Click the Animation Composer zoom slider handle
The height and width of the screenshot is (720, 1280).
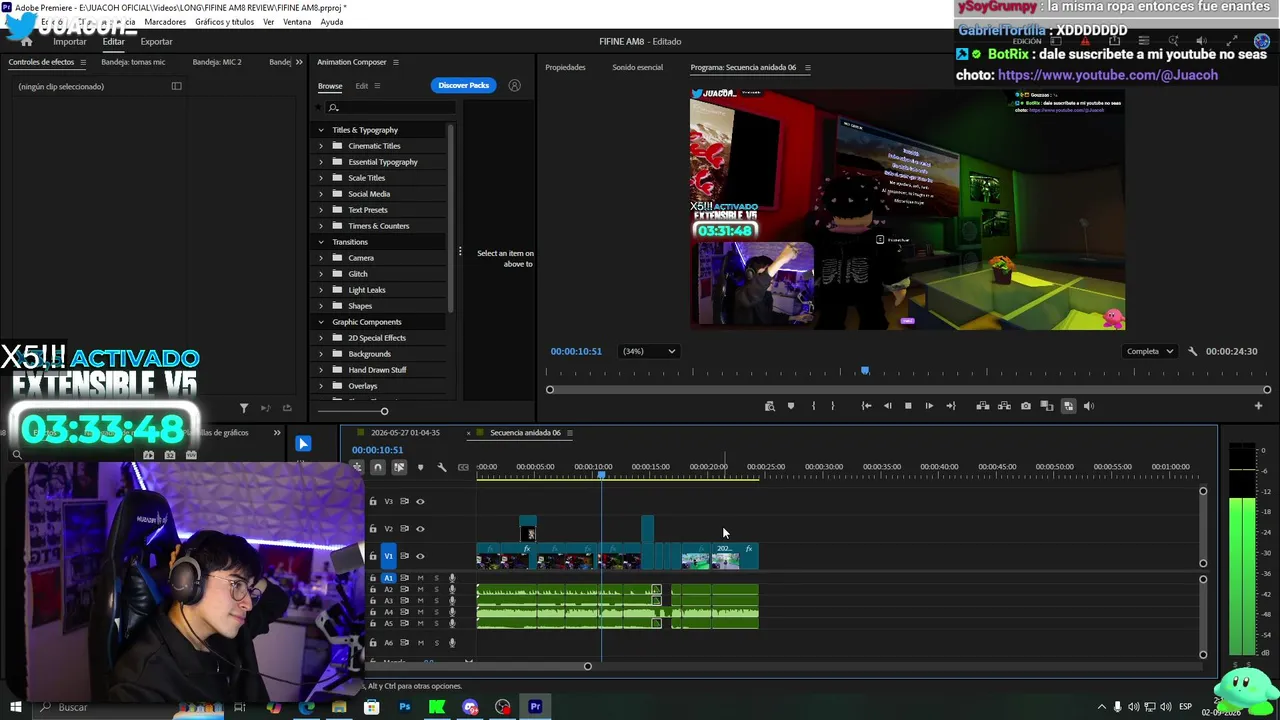pyautogui.click(x=384, y=411)
